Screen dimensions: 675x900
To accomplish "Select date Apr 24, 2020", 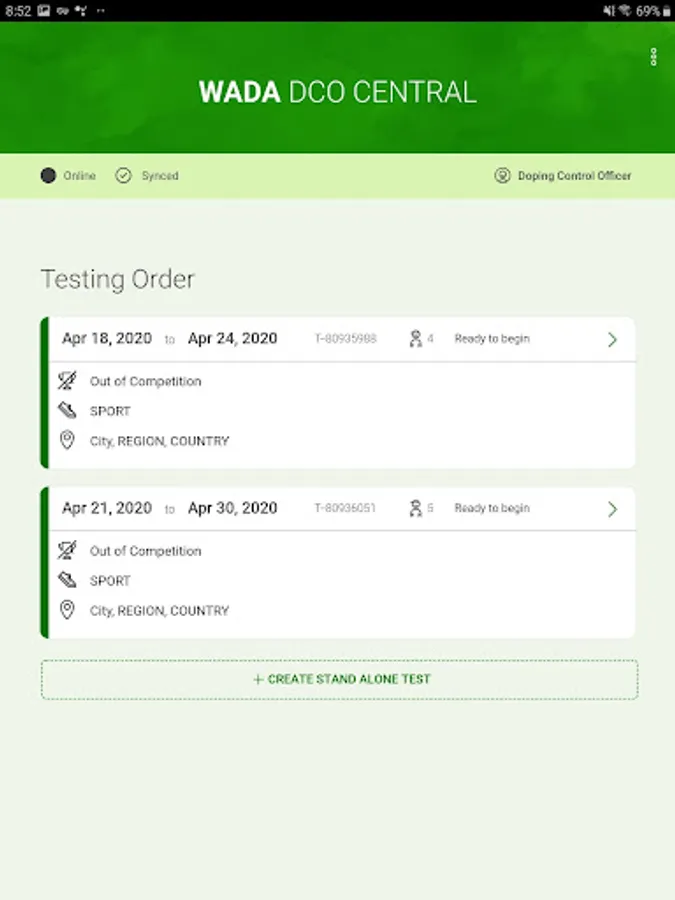I will tap(232, 339).
